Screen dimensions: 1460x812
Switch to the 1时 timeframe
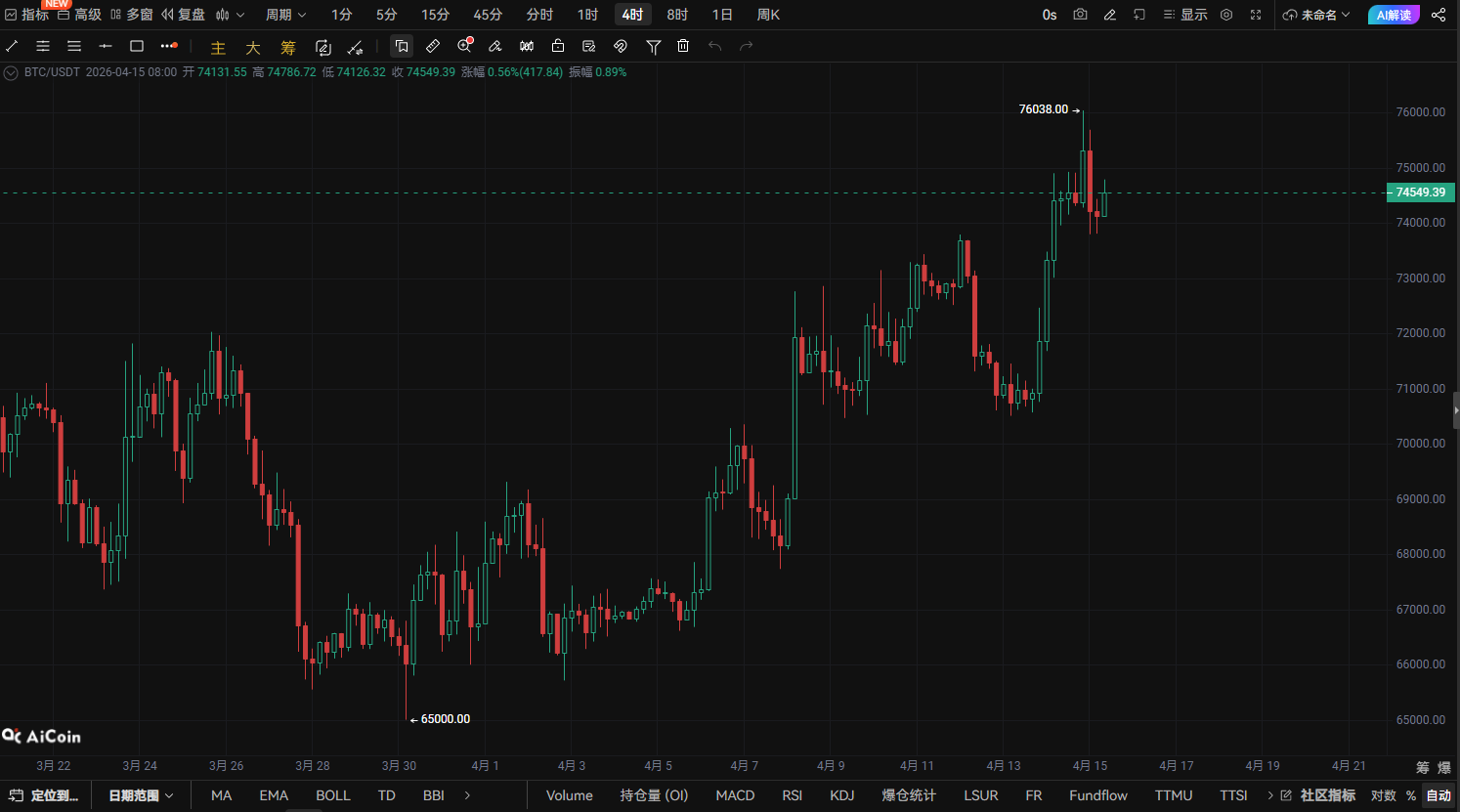[587, 15]
